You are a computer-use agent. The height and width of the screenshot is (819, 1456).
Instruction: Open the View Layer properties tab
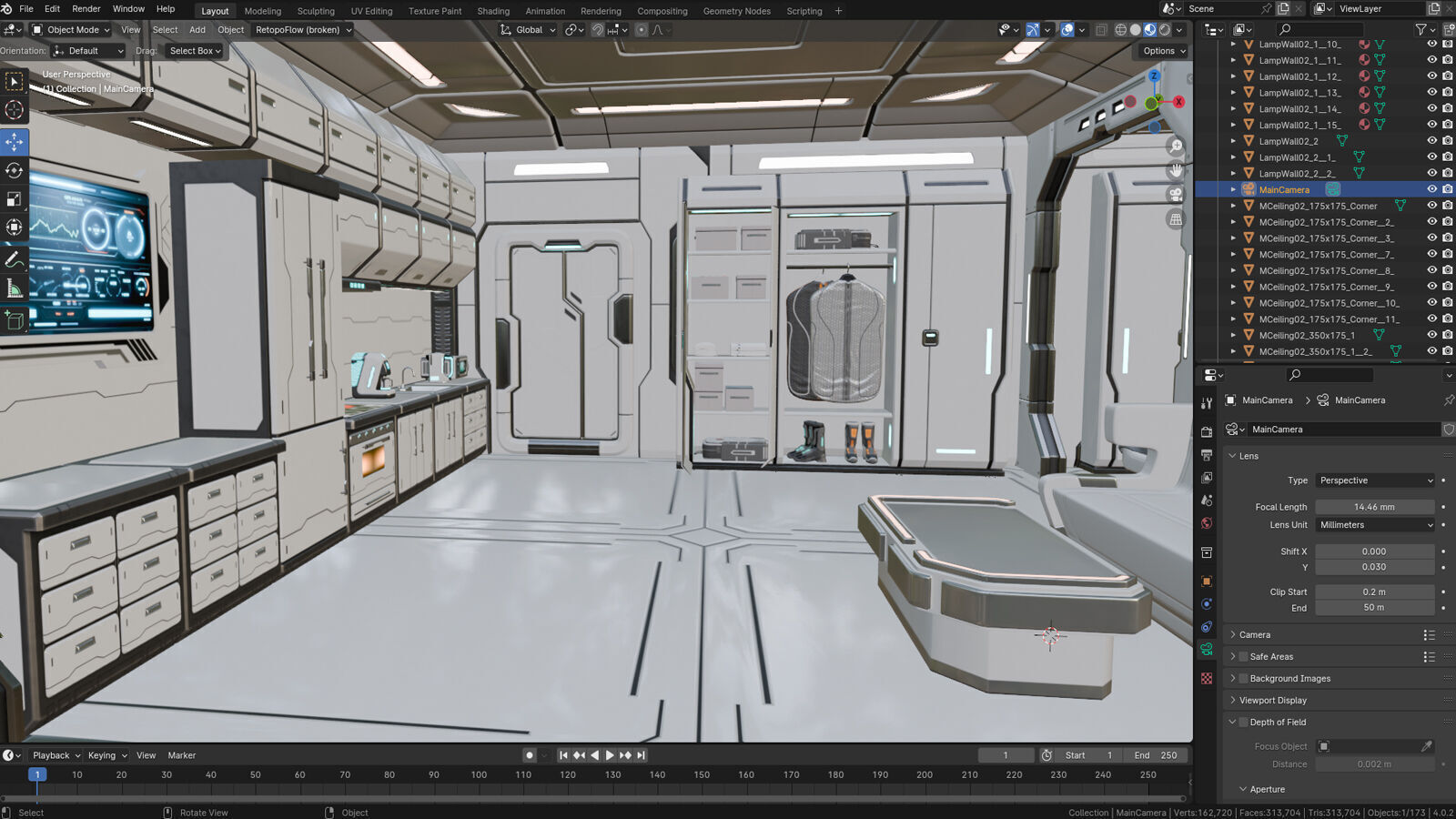point(1207,478)
